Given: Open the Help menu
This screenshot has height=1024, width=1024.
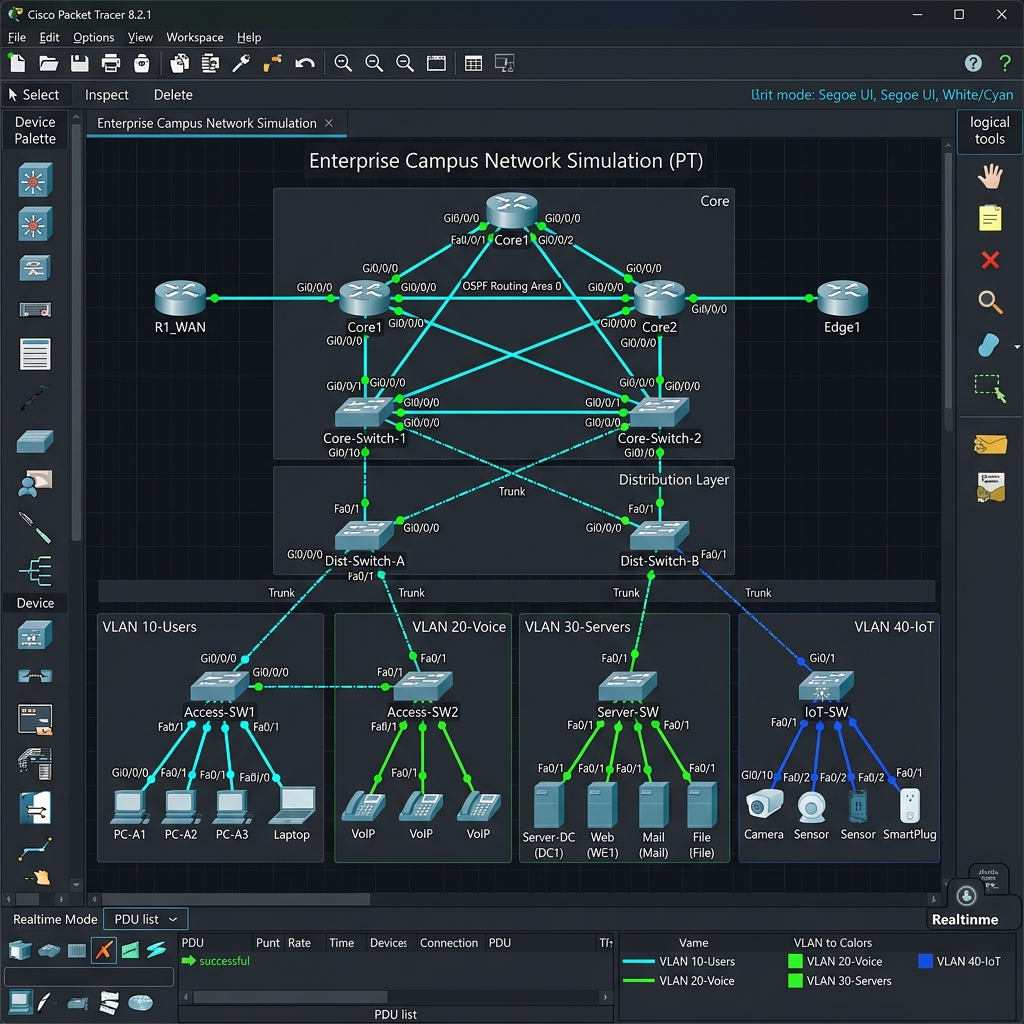Looking at the screenshot, I should pyautogui.click(x=249, y=37).
